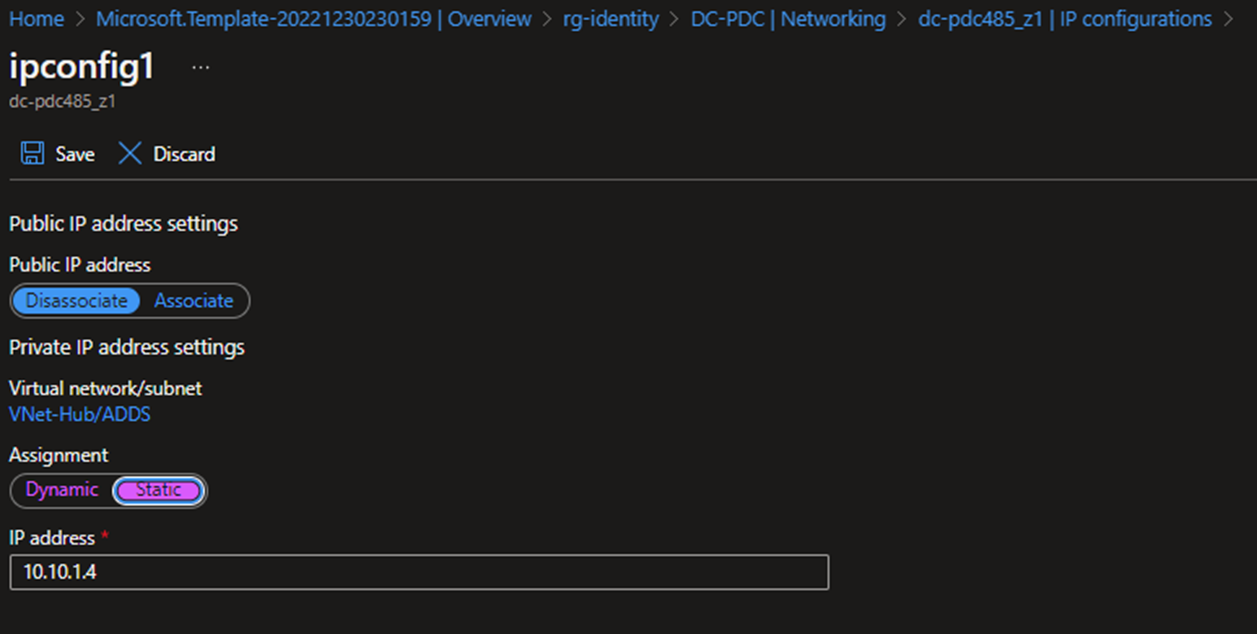Image resolution: width=1257 pixels, height=634 pixels.
Task: Return to dc-pdc485_z1 IP configurations breadcrumb
Action: (1064, 19)
